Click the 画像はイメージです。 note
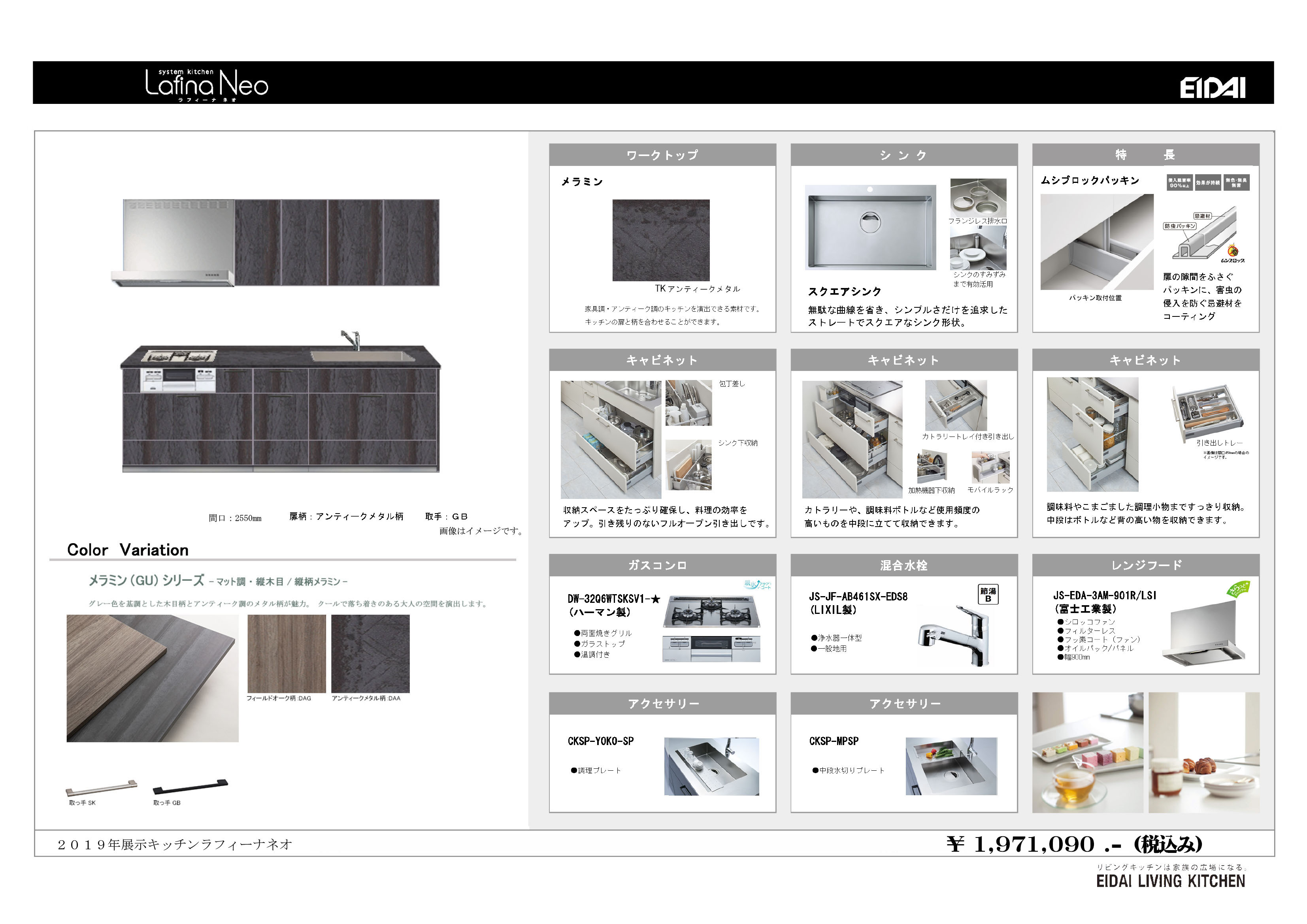 (x=482, y=531)
